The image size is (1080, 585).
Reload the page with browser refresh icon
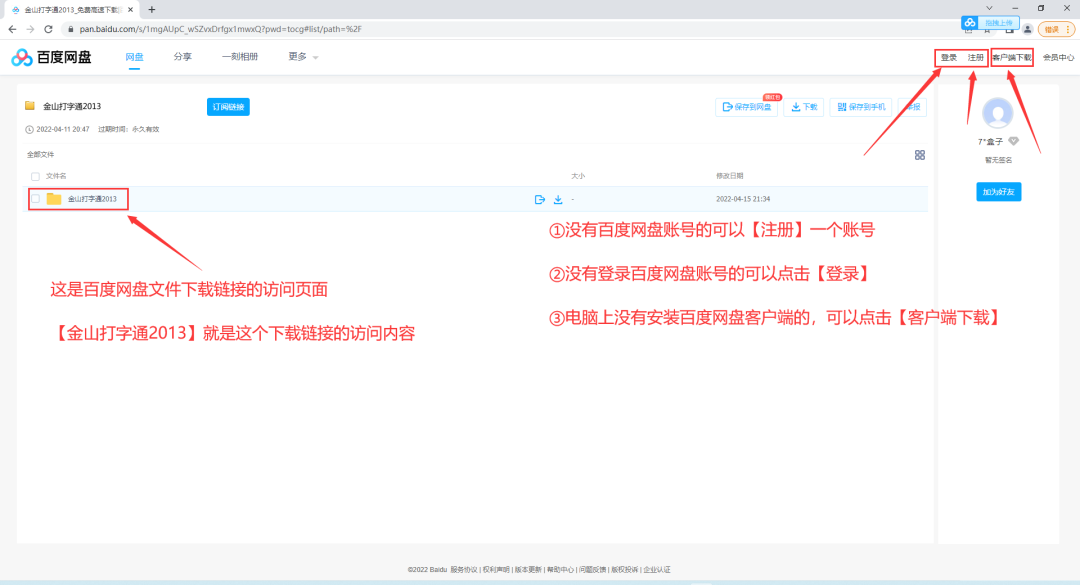click(x=46, y=29)
